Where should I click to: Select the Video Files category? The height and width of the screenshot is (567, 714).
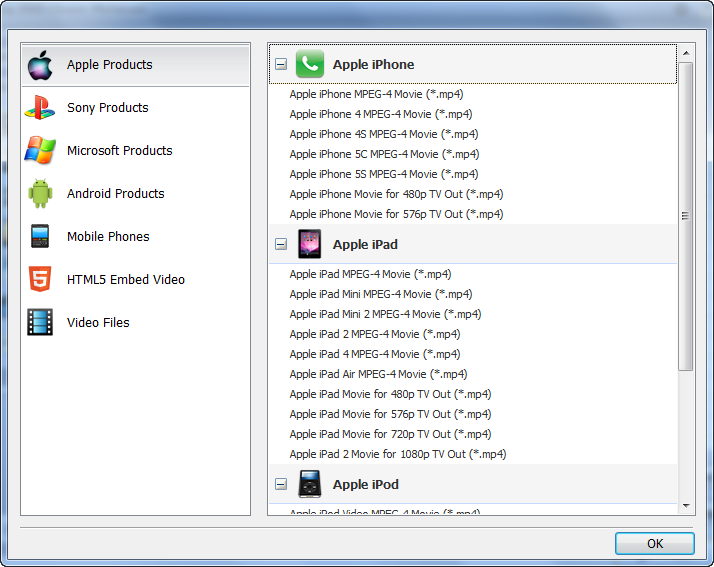(x=135, y=322)
